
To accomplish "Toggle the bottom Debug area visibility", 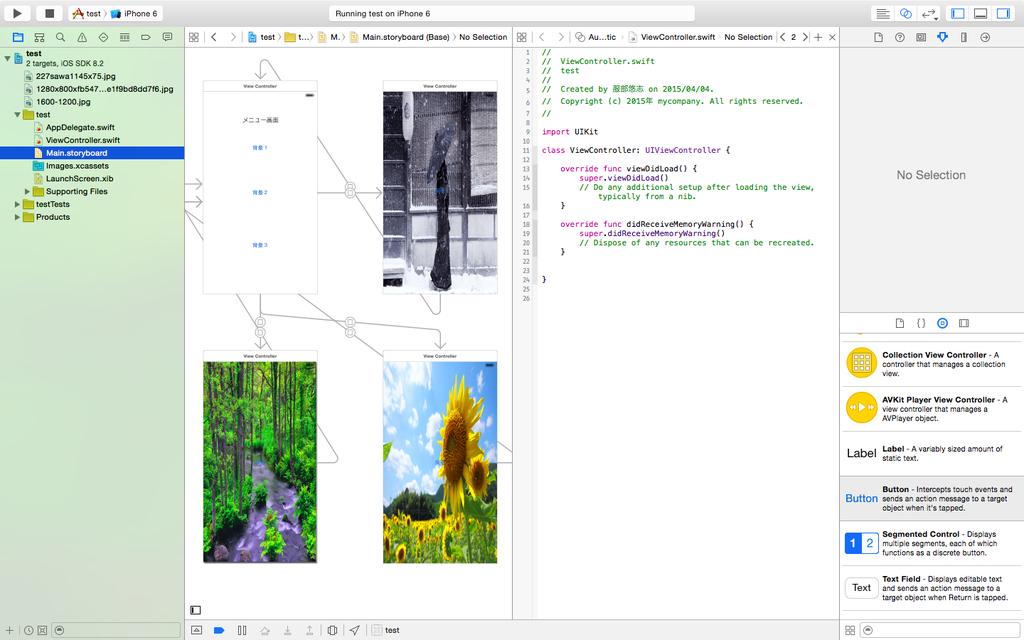I will coord(980,13).
